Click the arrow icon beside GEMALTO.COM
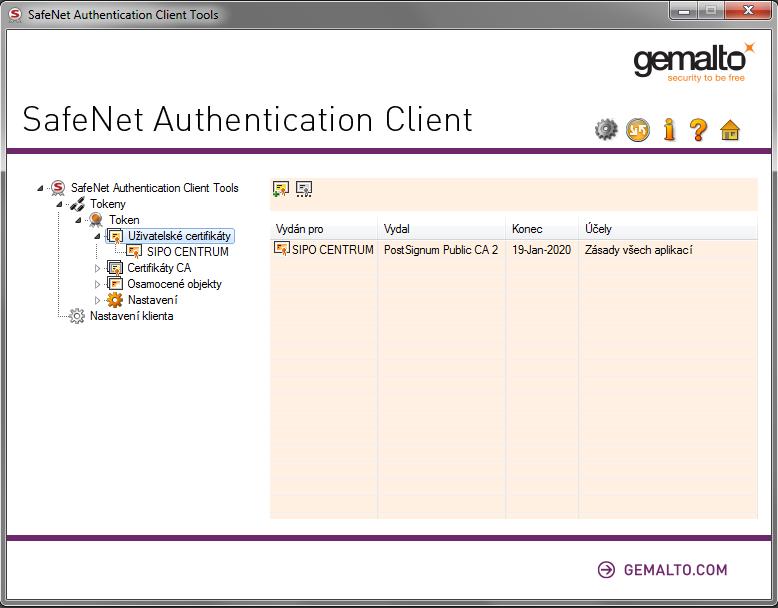 [x=606, y=569]
